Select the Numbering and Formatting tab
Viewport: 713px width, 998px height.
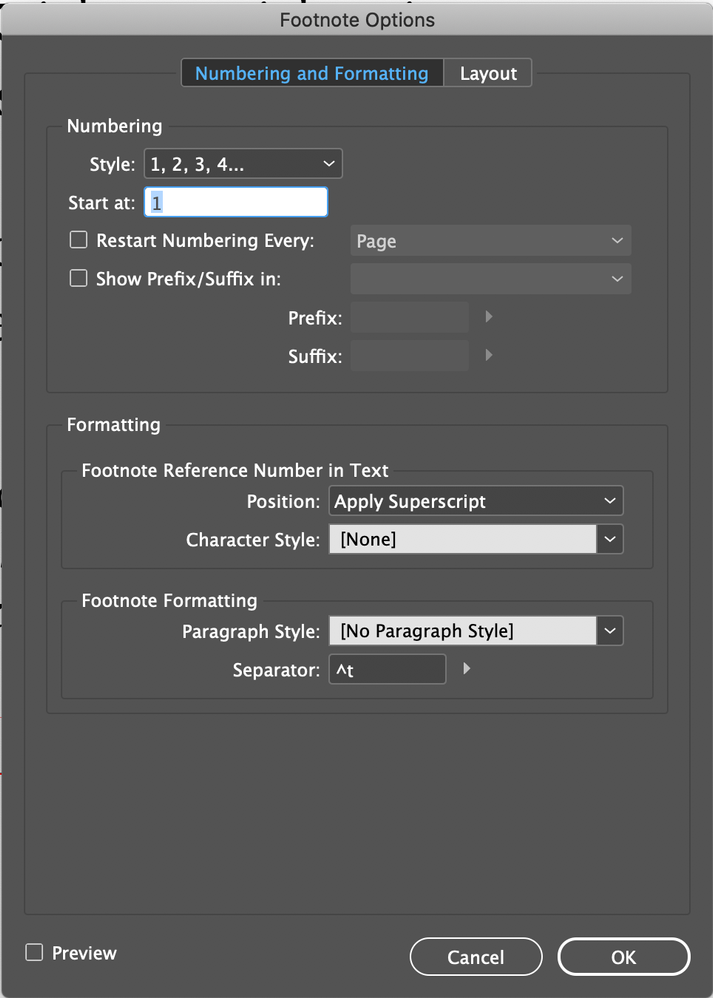tap(311, 73)
